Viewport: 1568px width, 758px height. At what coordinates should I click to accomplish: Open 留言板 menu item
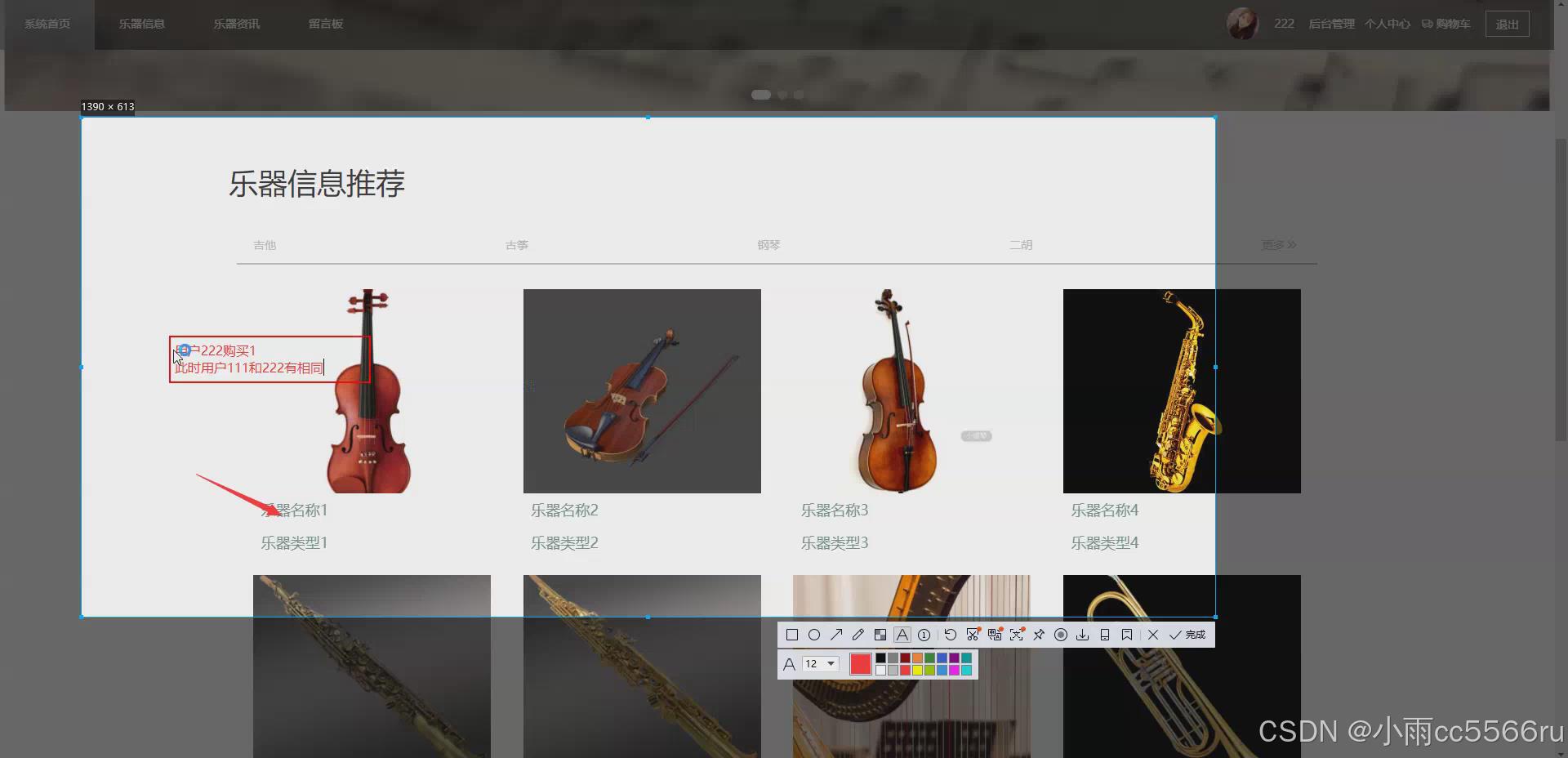point(326,24)
